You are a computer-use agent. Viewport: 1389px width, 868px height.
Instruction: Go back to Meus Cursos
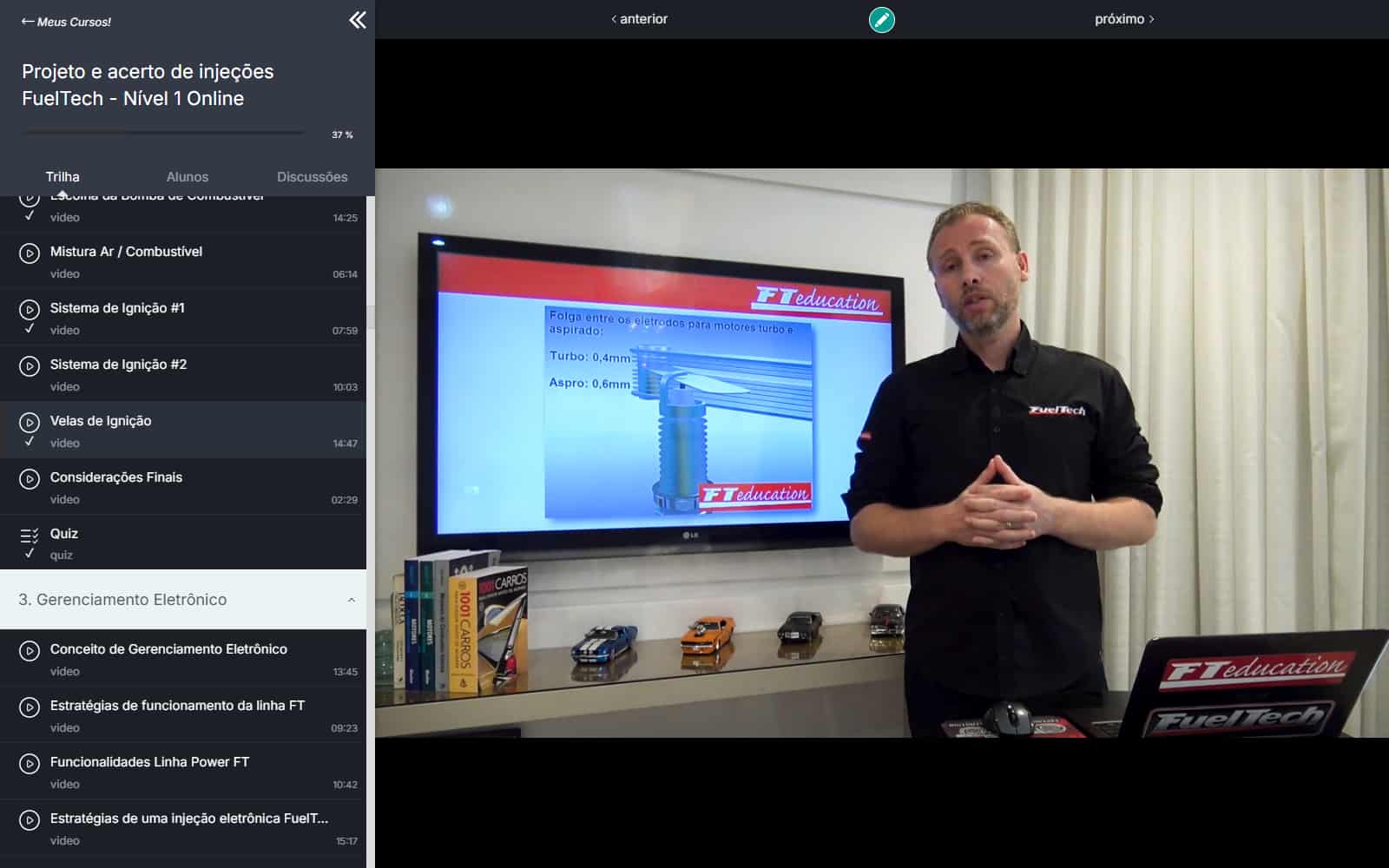(66, 22)
